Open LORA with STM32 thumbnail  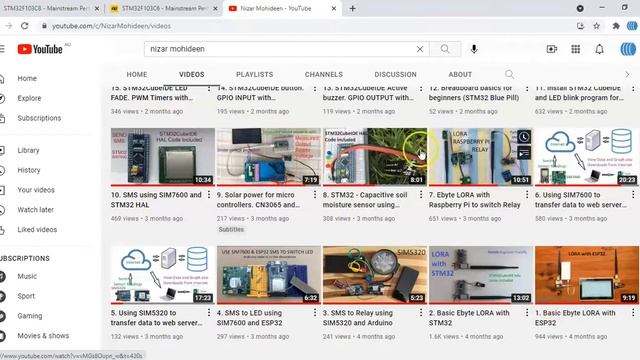coord(481,275)
